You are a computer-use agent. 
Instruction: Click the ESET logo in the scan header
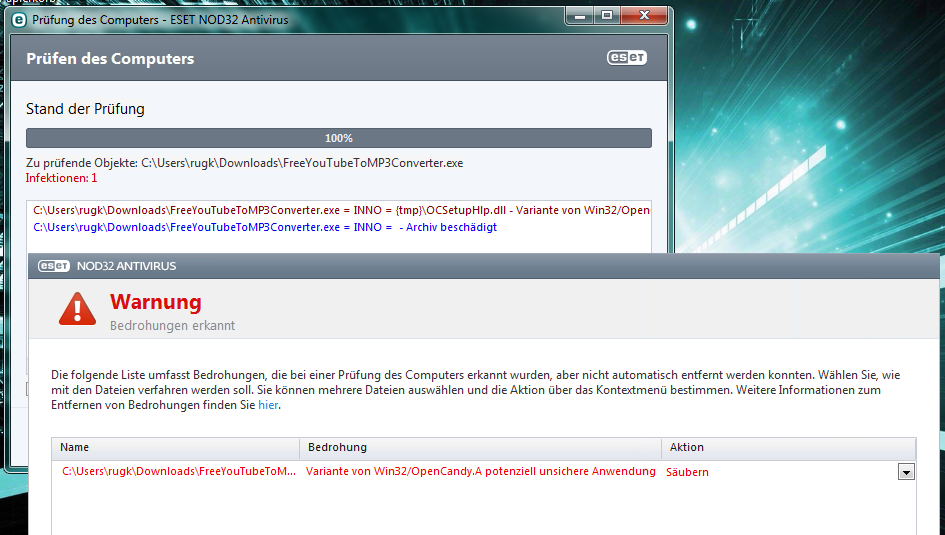tap(627, 58)
